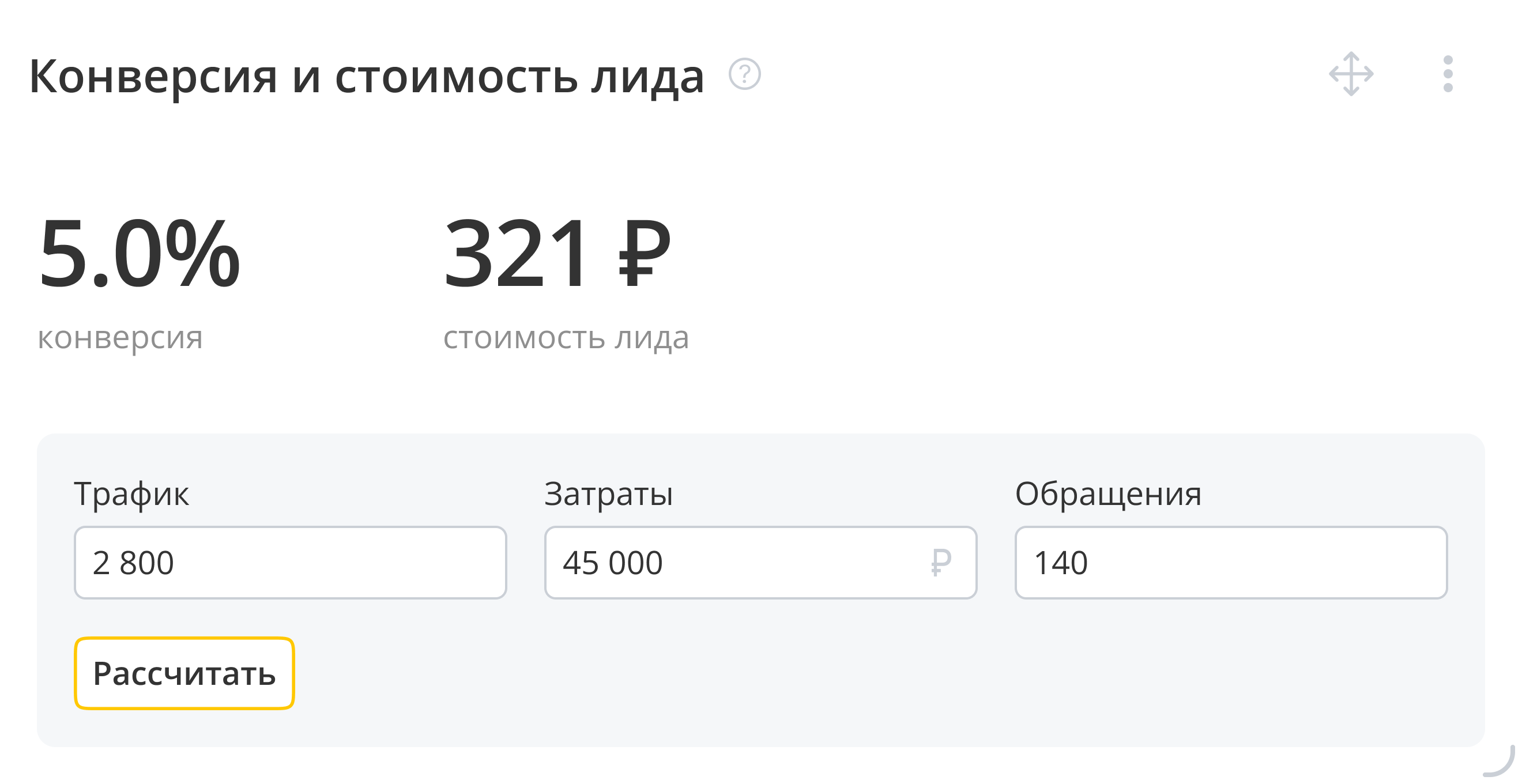Click the question mark help icon
Screen dimensions: 1522x784
pos(744,74)
